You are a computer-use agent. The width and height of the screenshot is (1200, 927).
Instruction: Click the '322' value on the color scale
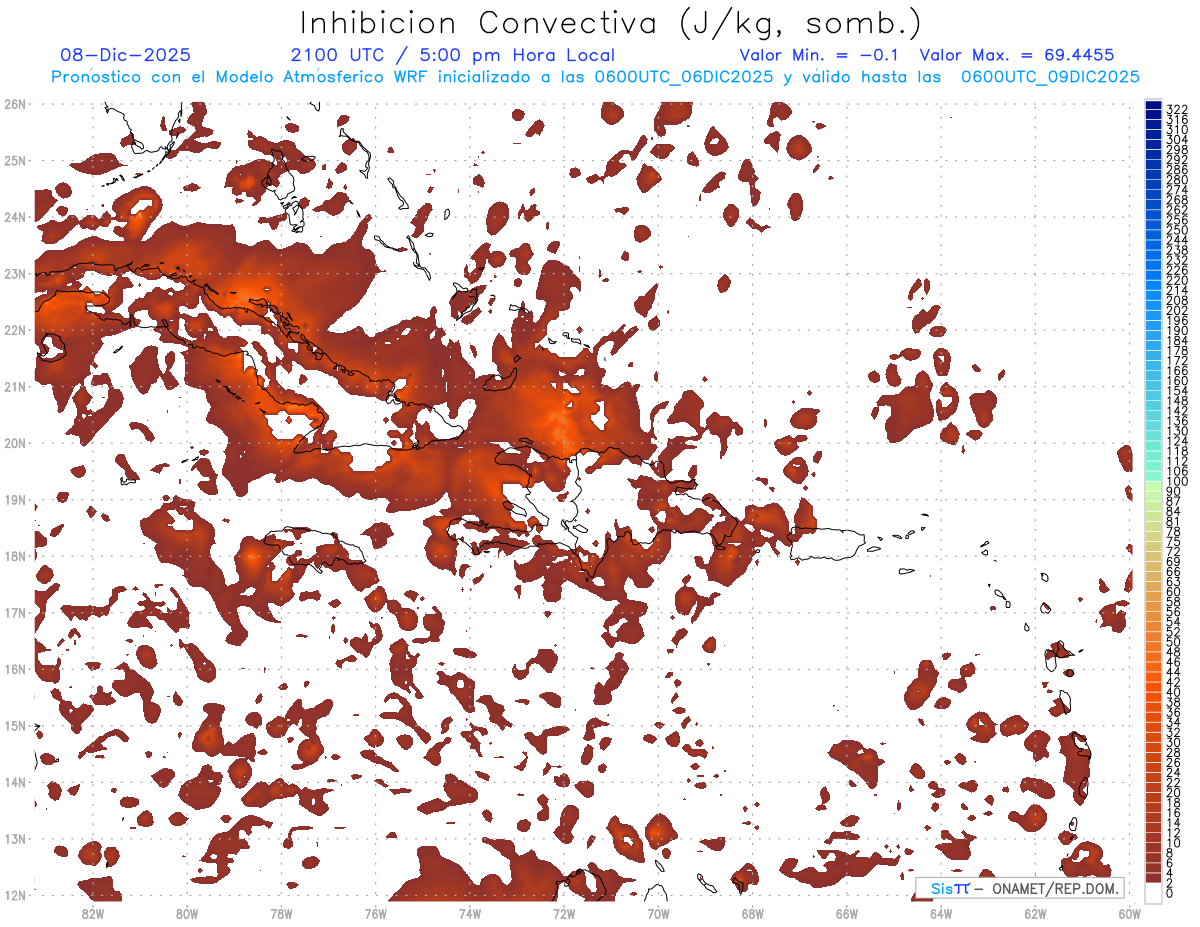[1177, 109]
